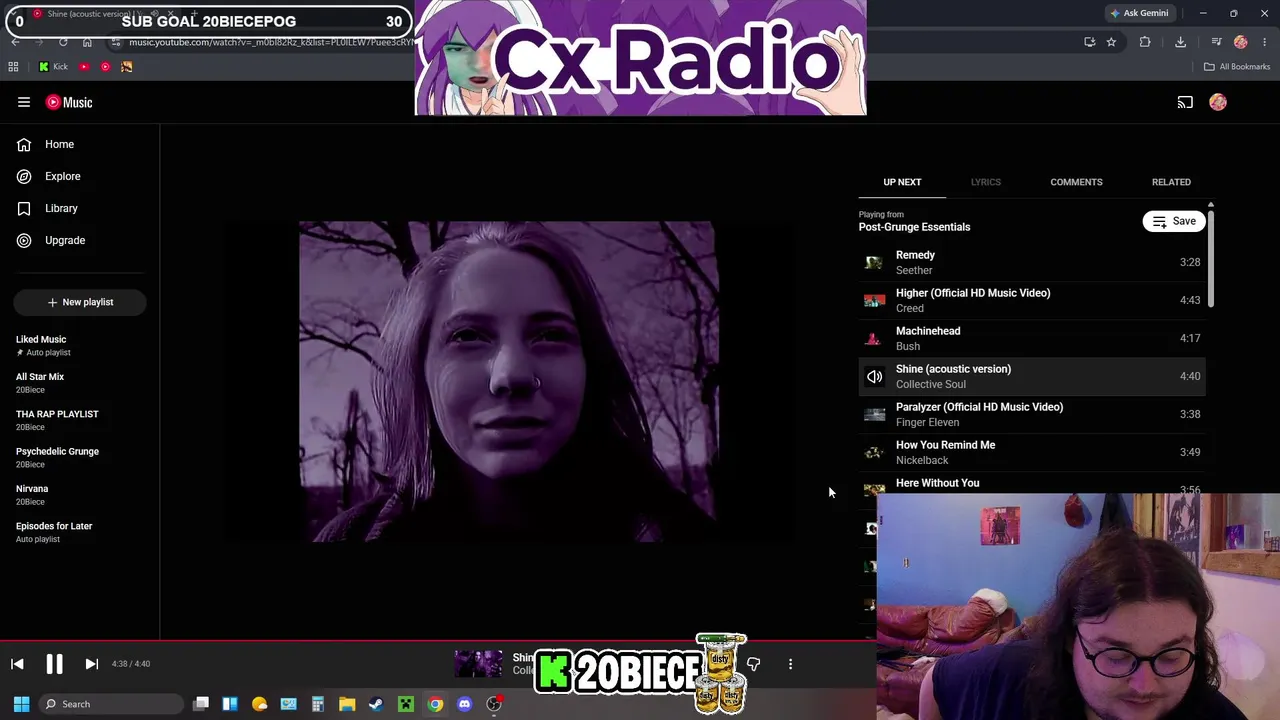Click the Paralyzer song thumbnail
The height and width of the screenshot is (720, 1280).
(875, 414)
